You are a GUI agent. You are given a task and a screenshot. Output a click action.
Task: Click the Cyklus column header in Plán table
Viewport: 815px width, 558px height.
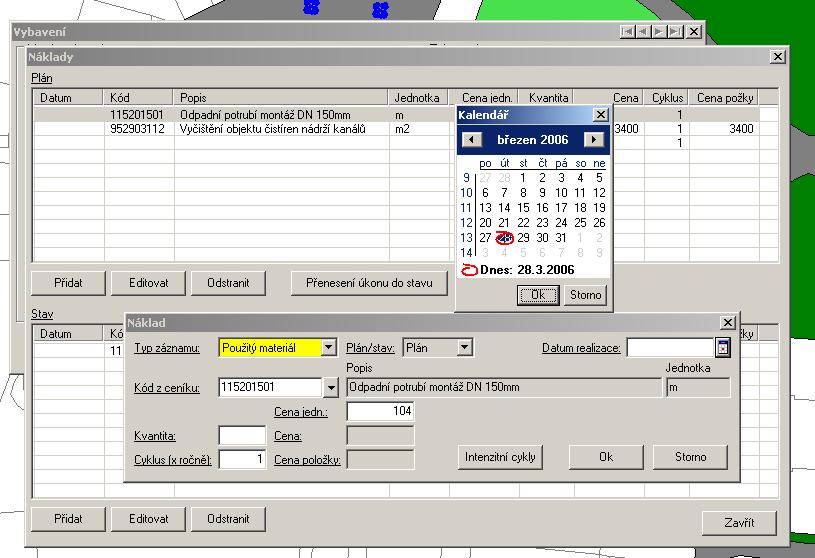[667, 98]
